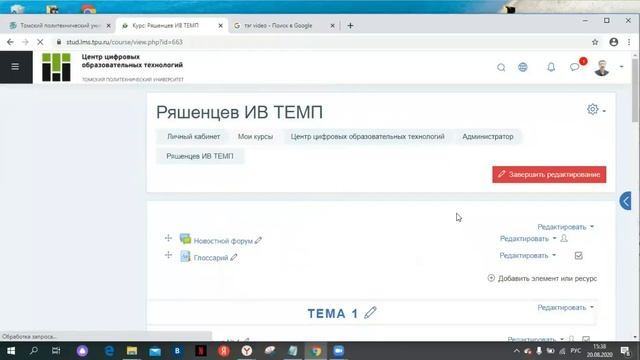Expand the blue side drawer arrow
The height and width of the screenshot is (360, 640).
pos(626,201)
